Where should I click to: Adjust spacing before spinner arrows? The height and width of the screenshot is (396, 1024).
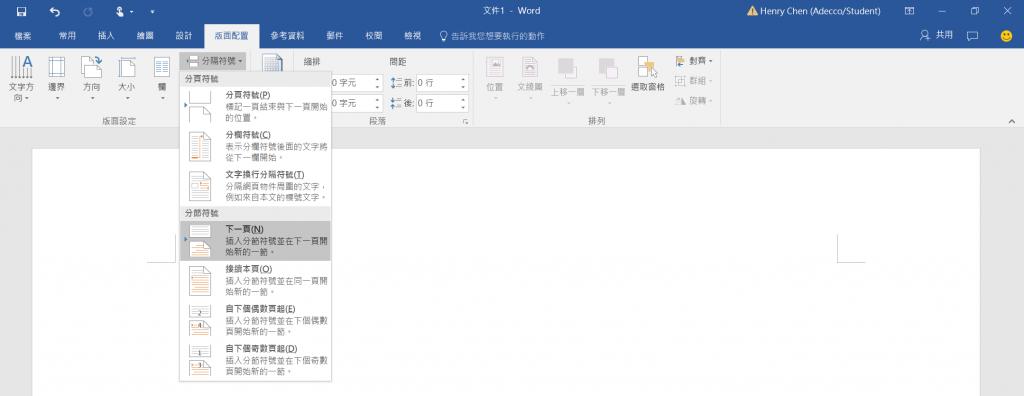(464, 83)
